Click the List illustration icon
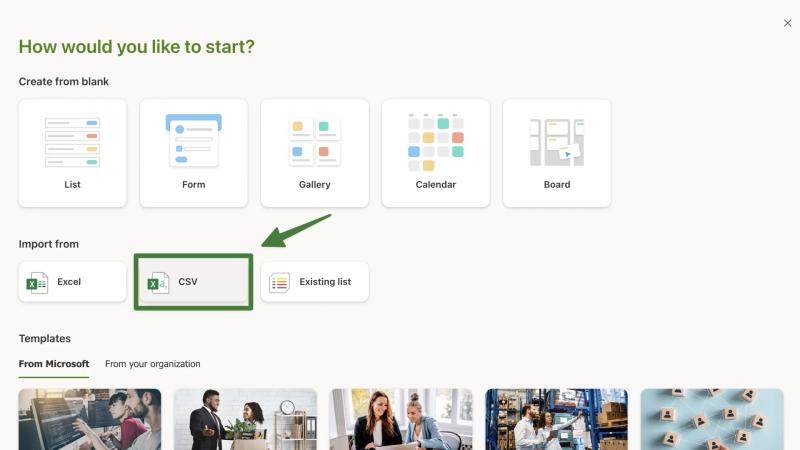The height and width of the screenshot is (450, 800). (72, 142)
